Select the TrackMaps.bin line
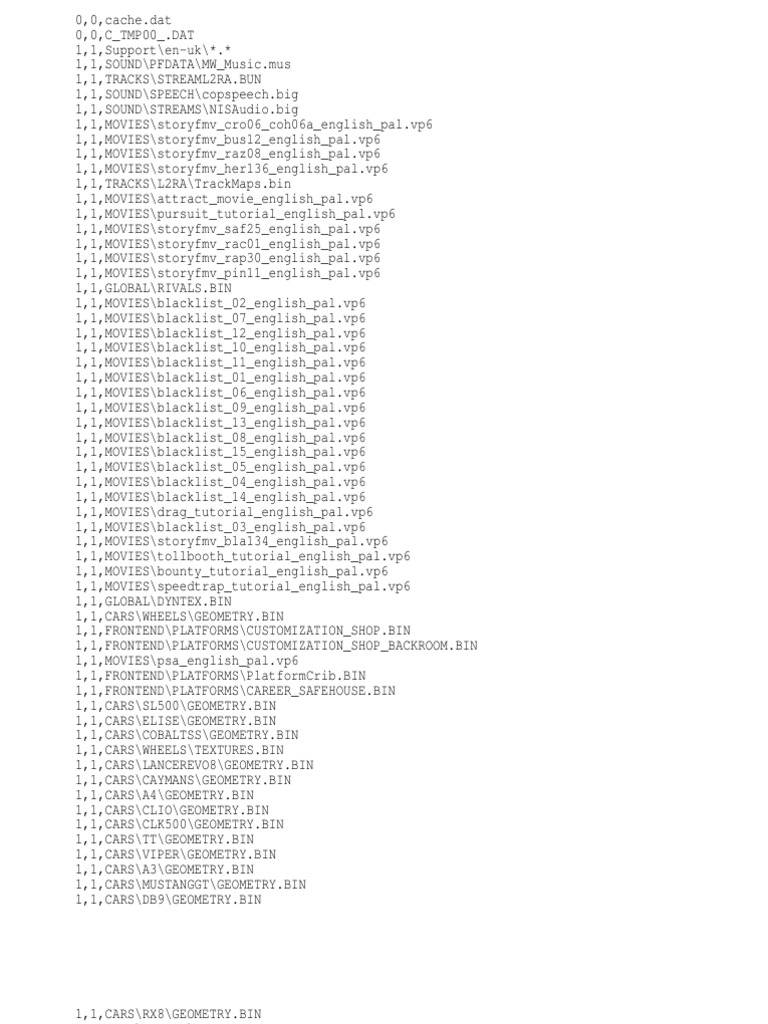Viewport: 768px width, 1024px height. (x=183, y=184)
